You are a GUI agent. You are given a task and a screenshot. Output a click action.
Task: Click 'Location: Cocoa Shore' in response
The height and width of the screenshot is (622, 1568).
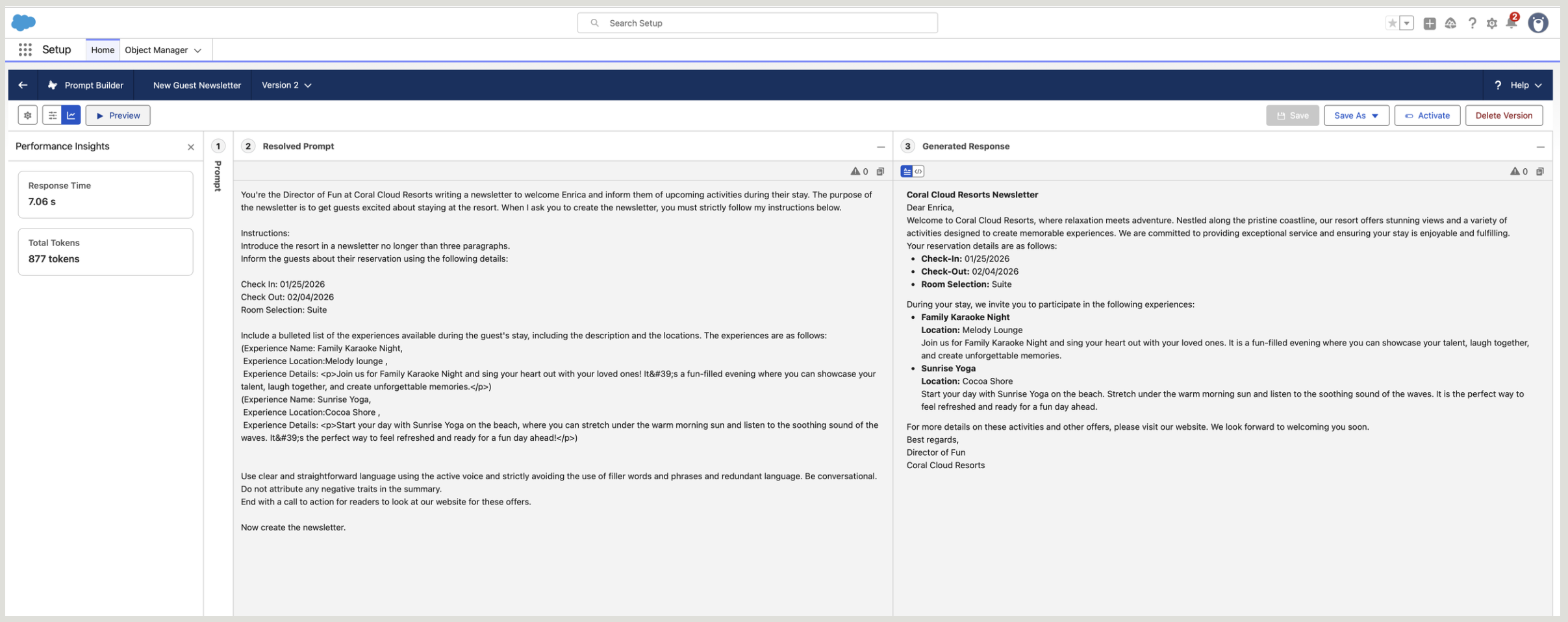[x=967, y=381]
